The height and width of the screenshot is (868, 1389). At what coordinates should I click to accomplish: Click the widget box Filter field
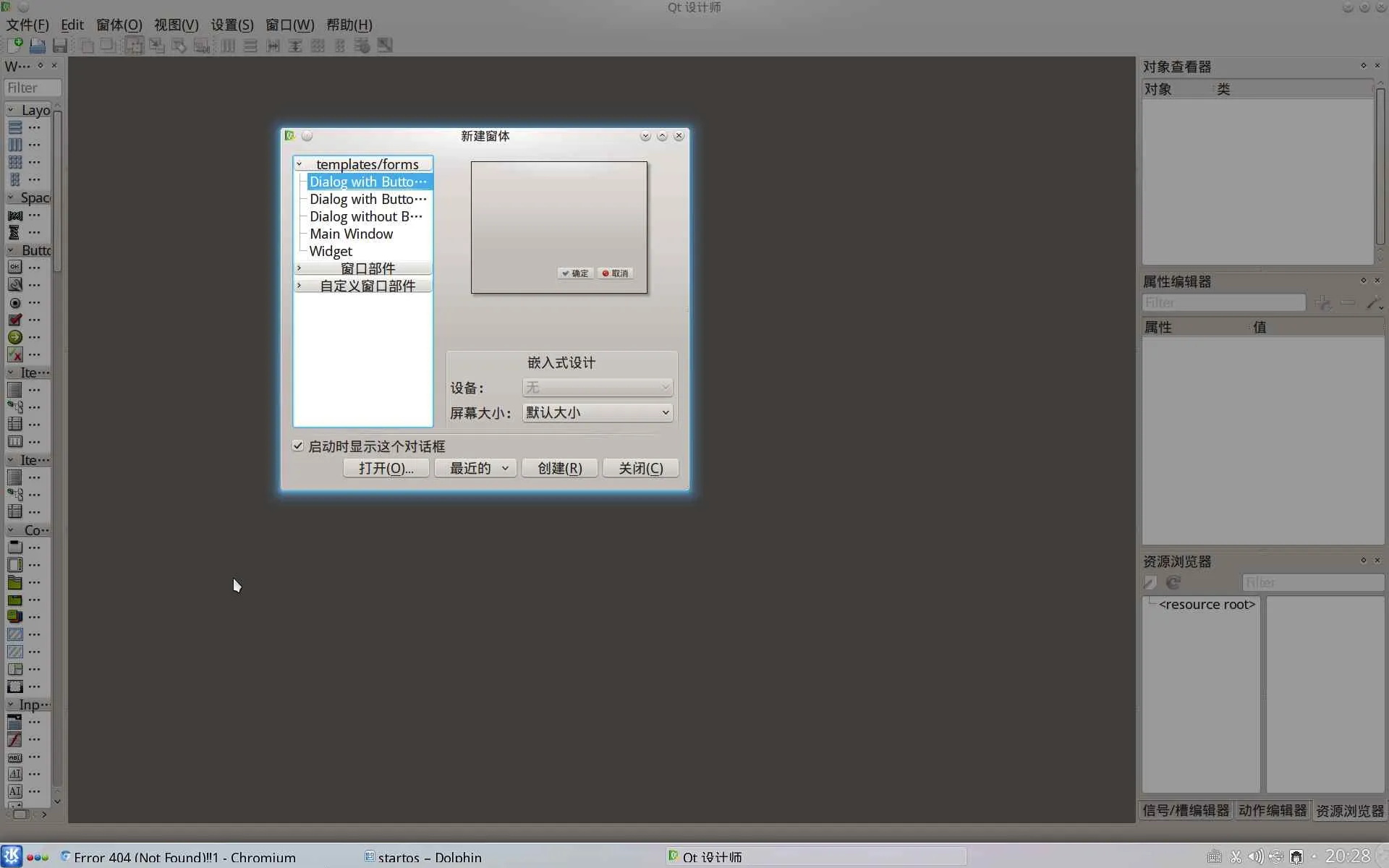click(33, 88)
